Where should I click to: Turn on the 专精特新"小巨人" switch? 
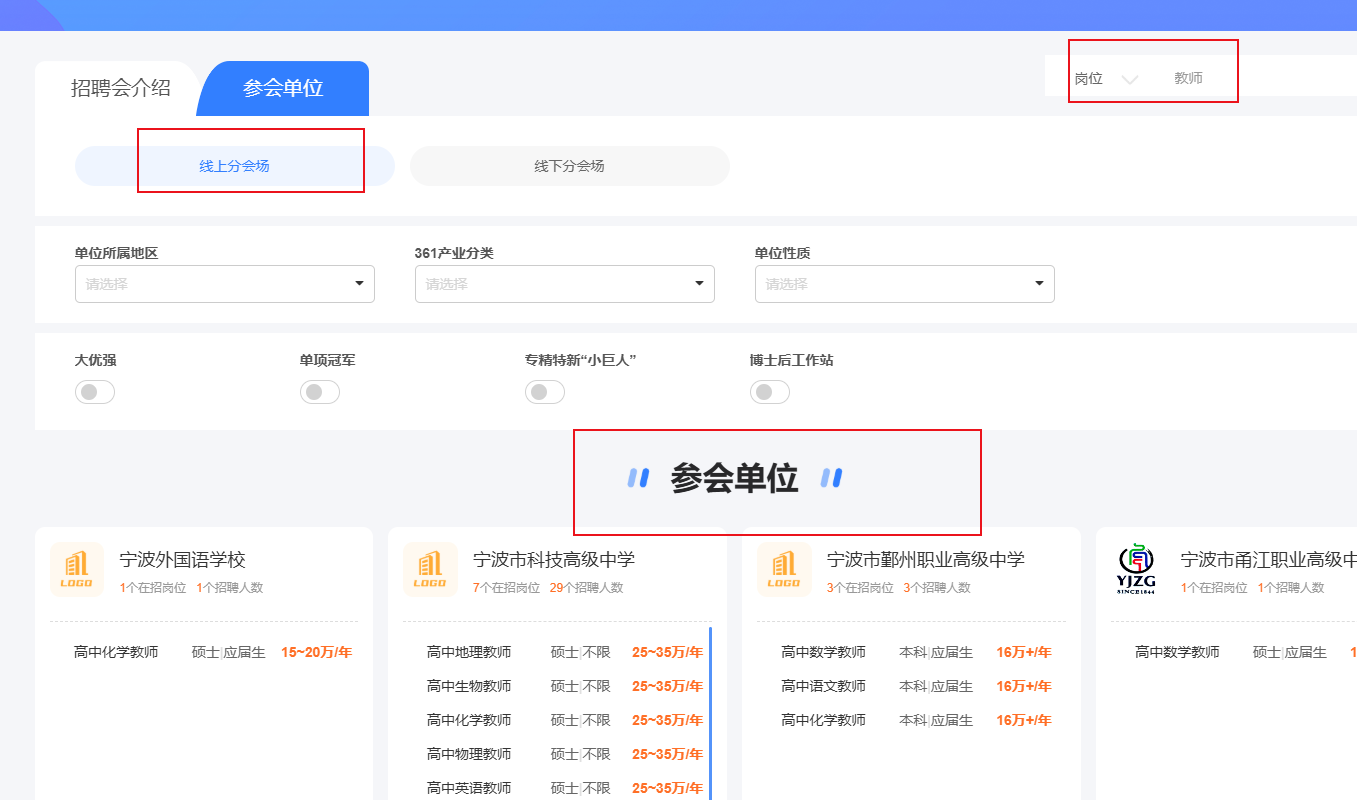pos(545,392)
